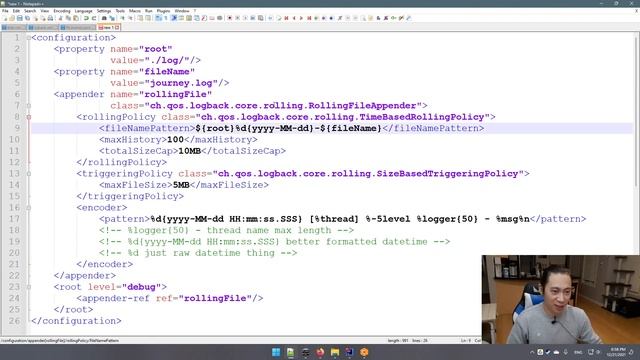The width and height of the screenshot is (640, 360).
Task: Save the current file via toolbar
Action: coord(20,18)
